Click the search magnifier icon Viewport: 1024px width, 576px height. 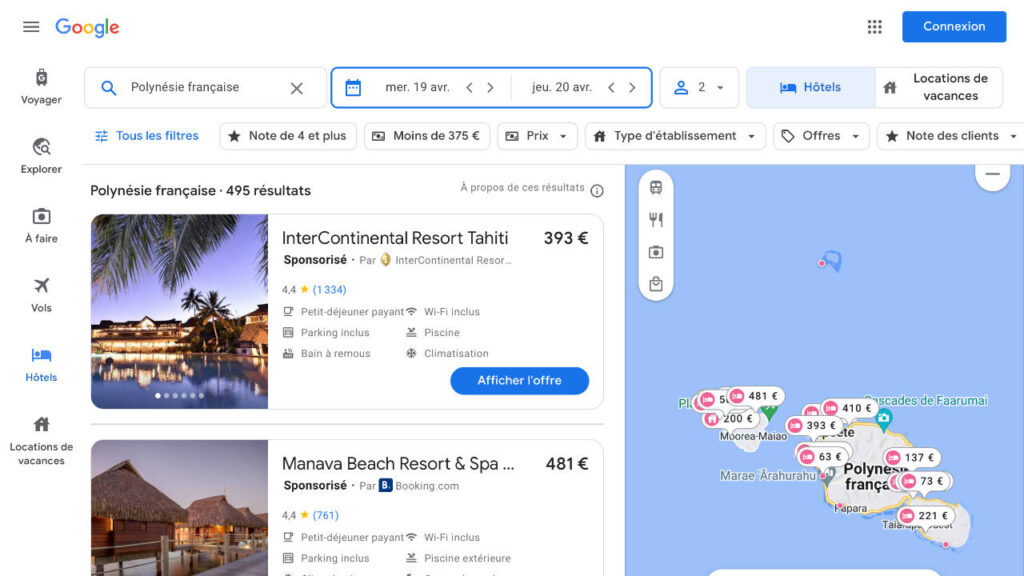point(108,88)
